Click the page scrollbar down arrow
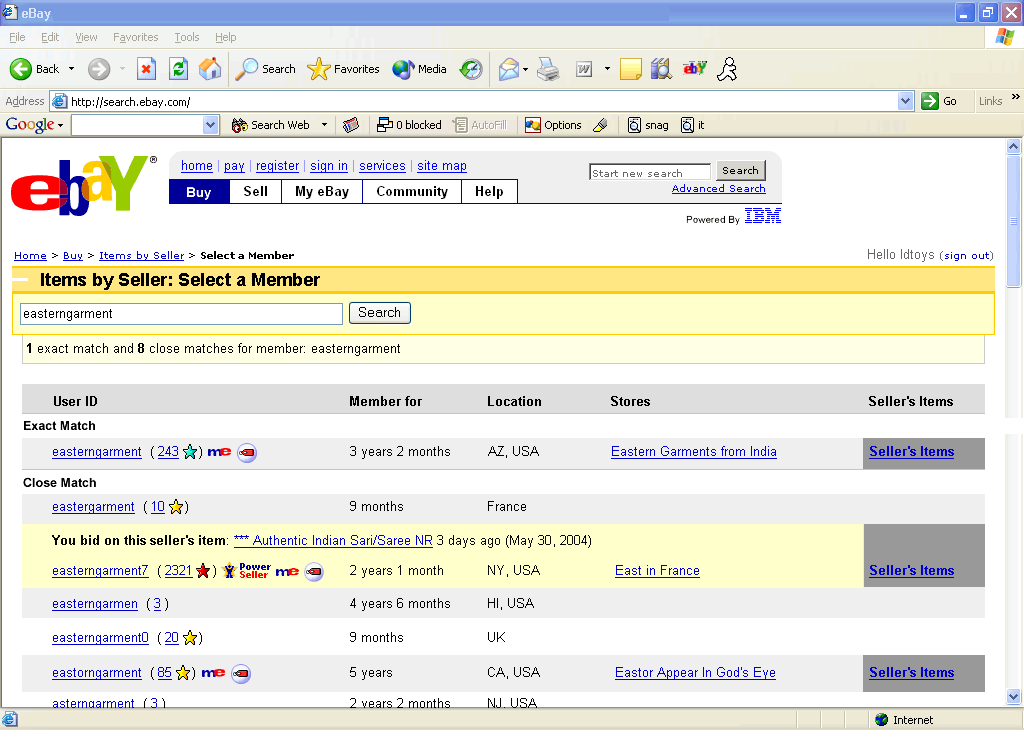This screenshot has height=738, width=1024. click(1014, 697)
